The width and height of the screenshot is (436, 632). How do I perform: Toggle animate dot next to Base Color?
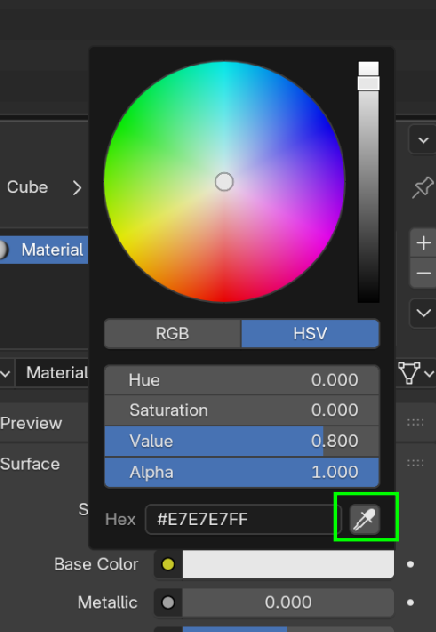(x=410, y=564)
